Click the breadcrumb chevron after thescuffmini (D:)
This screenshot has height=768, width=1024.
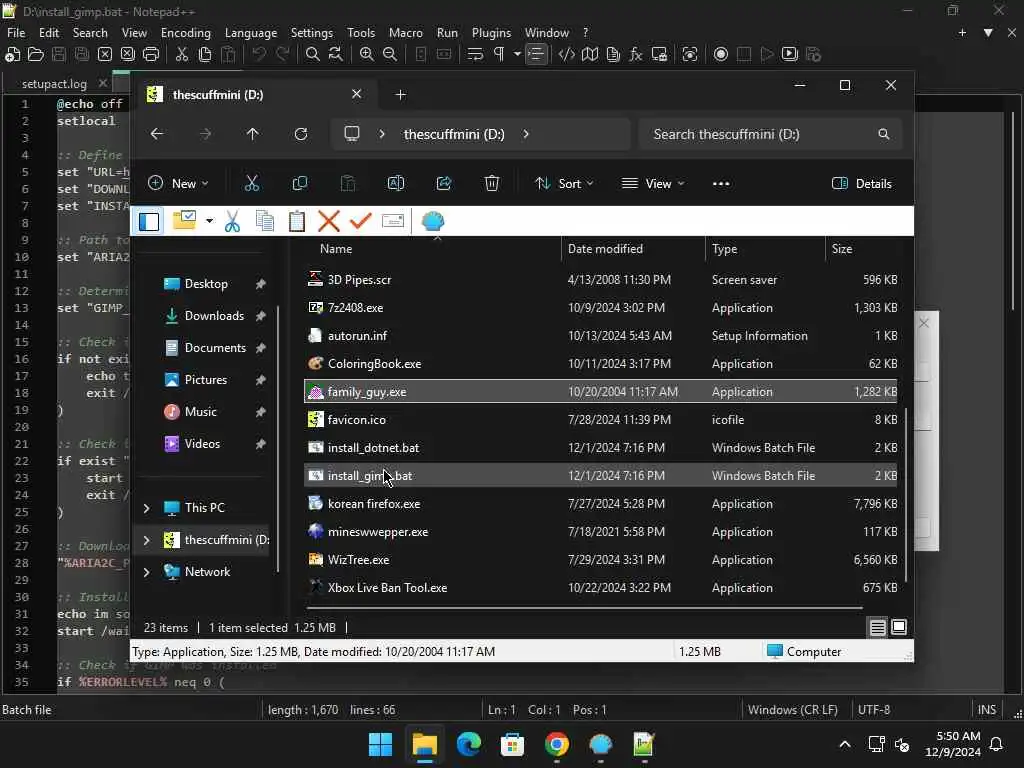526,134
